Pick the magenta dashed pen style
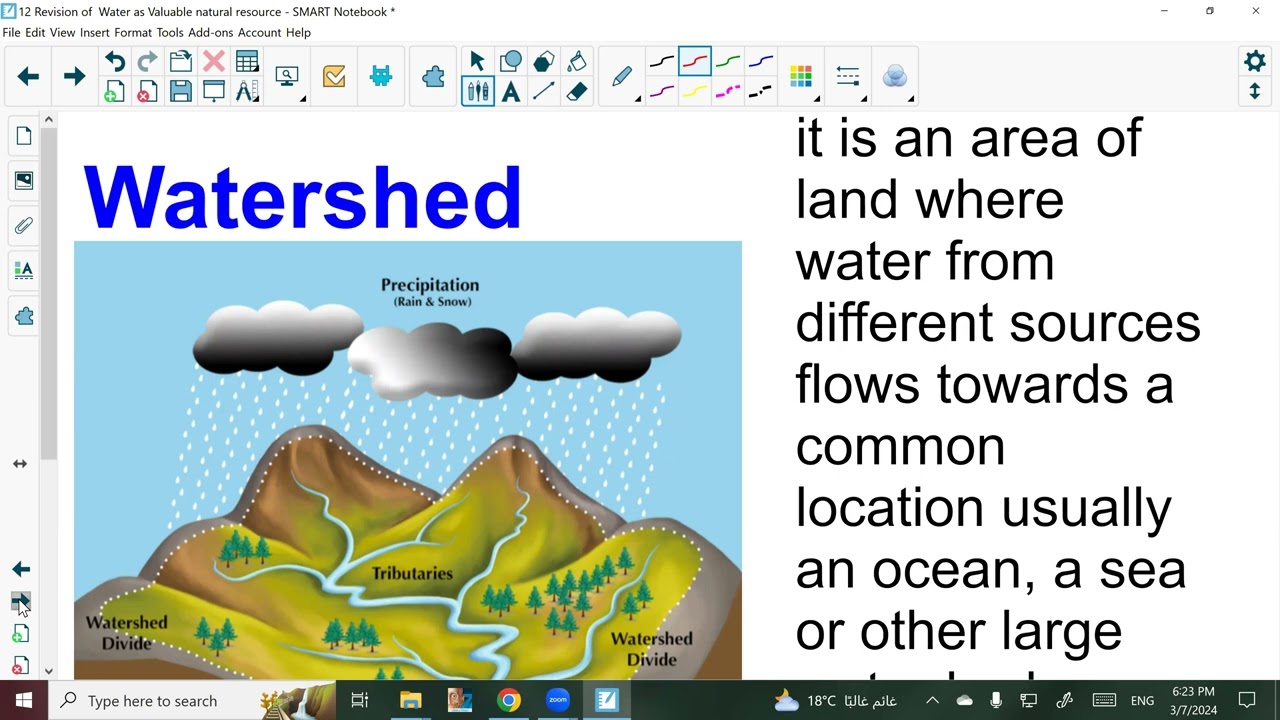Screen dimensions: 1280x720 pyautogui.click(x=728, y=92)
